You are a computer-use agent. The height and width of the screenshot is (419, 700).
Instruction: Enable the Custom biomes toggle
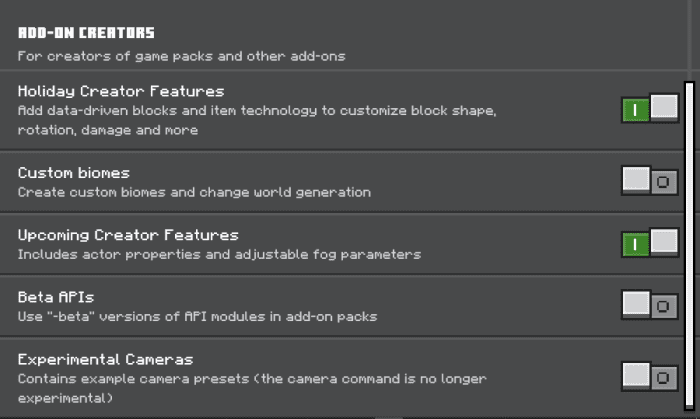650,181
